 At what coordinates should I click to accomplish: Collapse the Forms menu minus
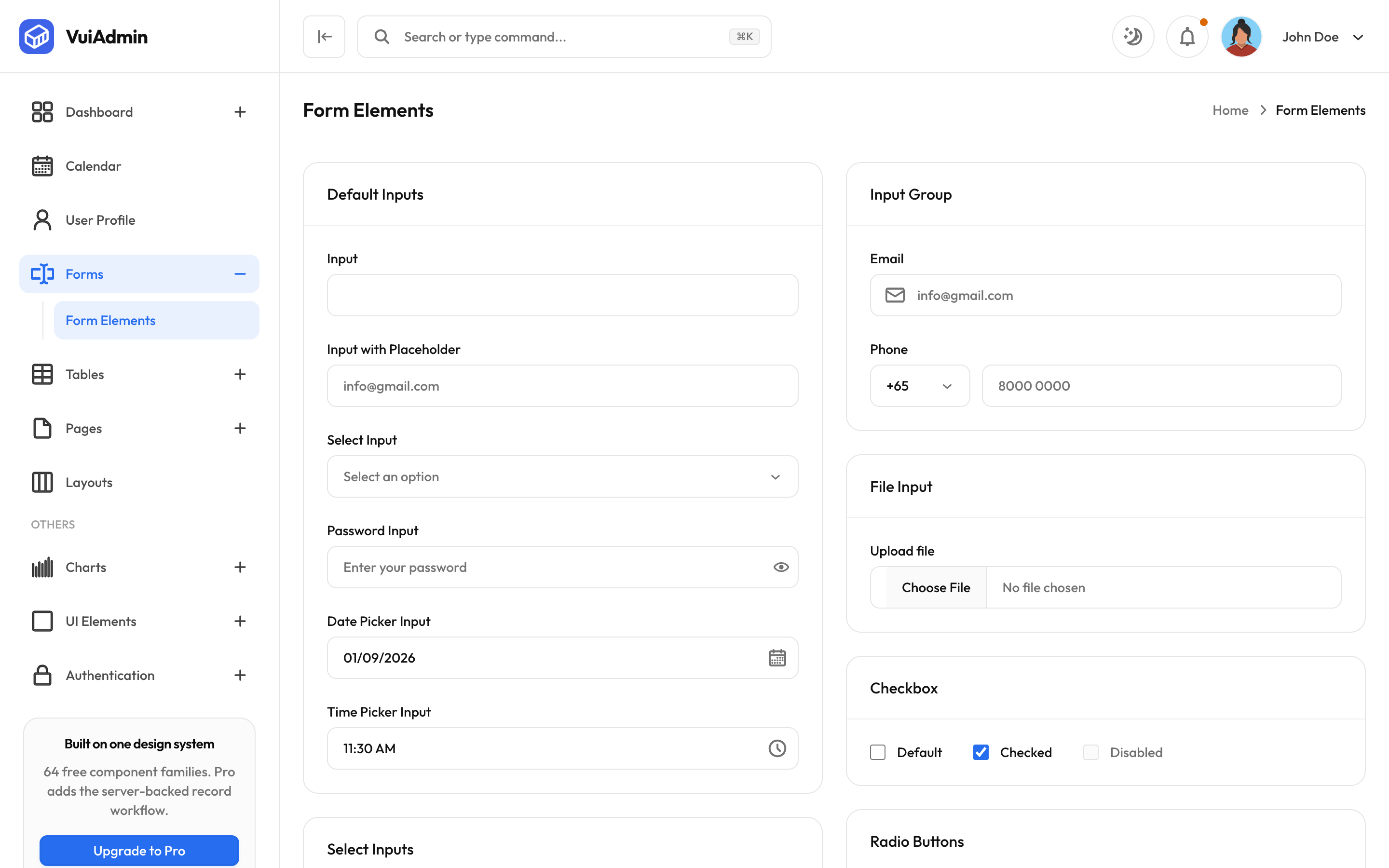point(240,274)
